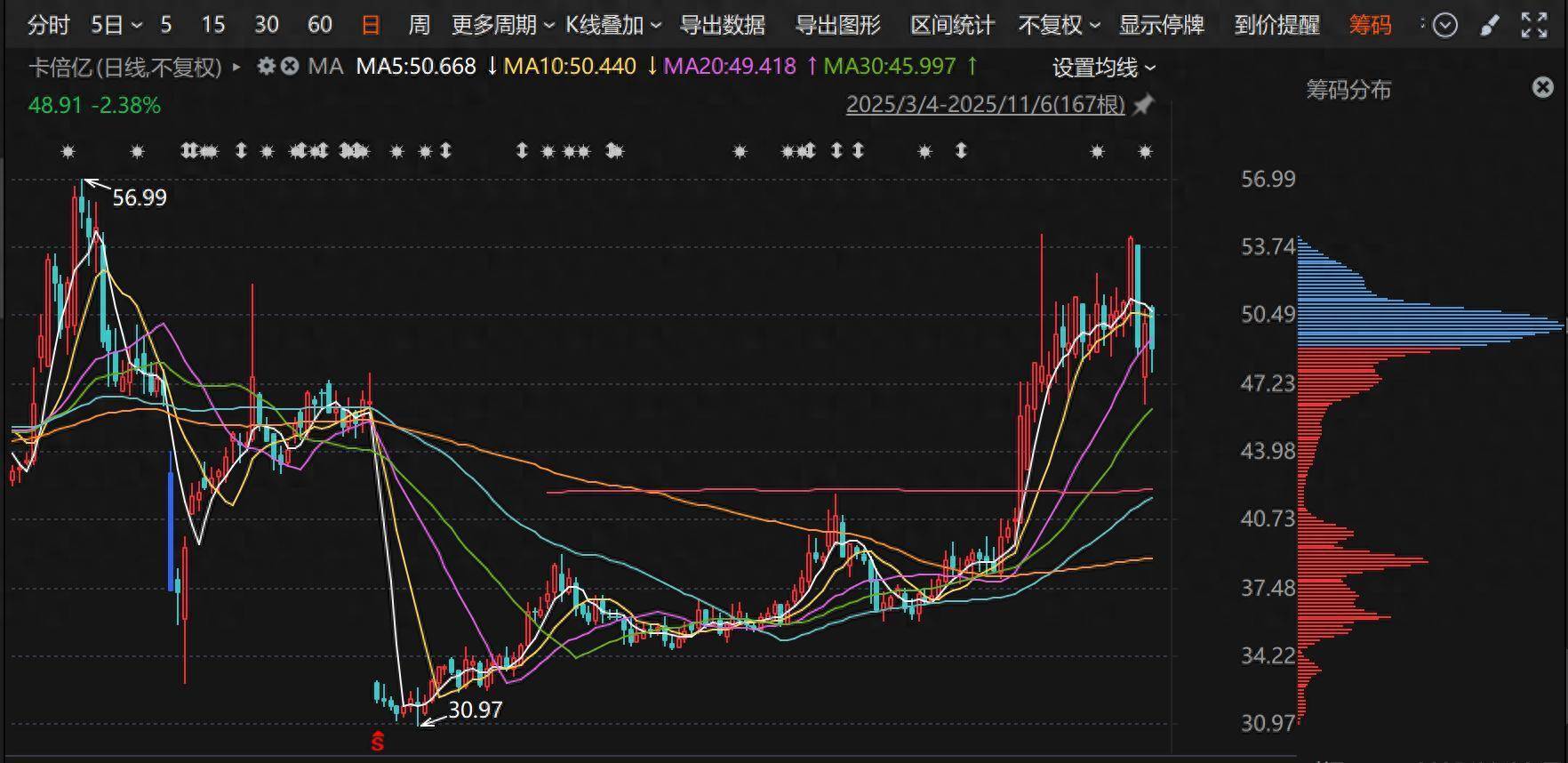Open the 到价提醒 price alert
This screenshot has width=1568, height=763.
coord(1276,25)
